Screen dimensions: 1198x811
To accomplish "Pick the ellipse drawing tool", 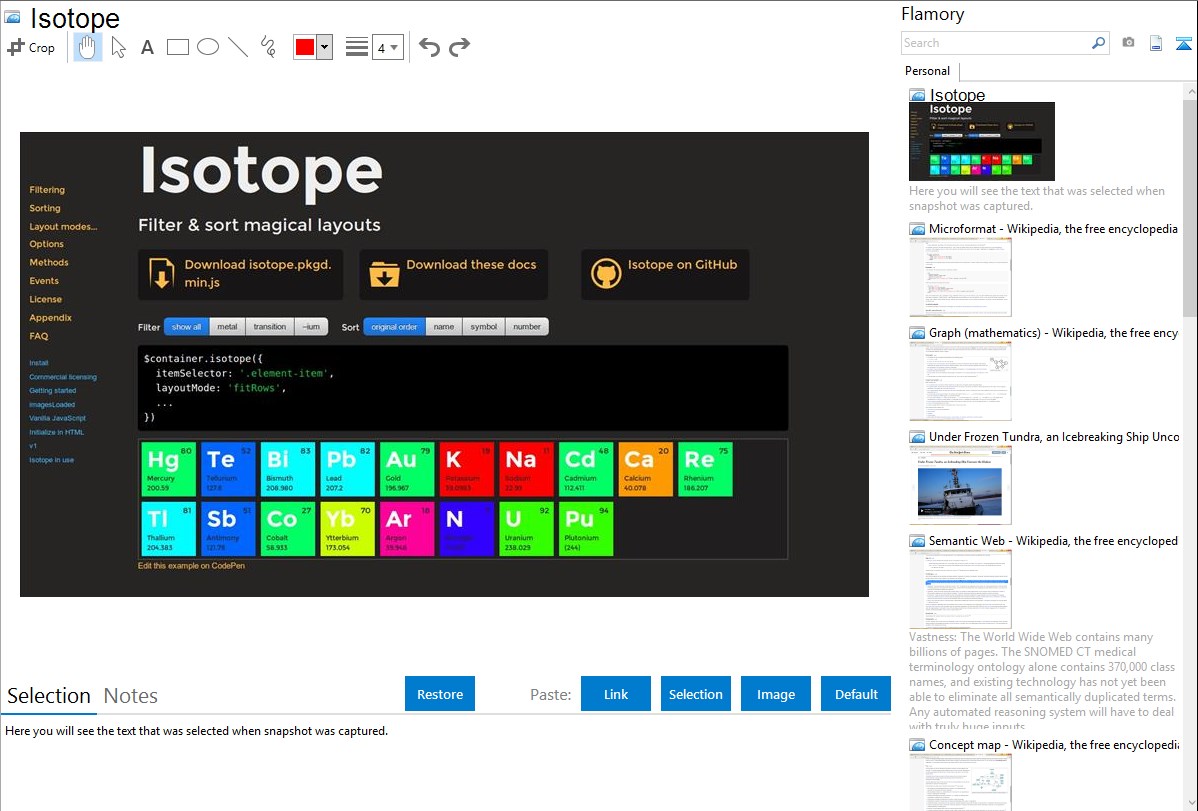I will point(208,47).
